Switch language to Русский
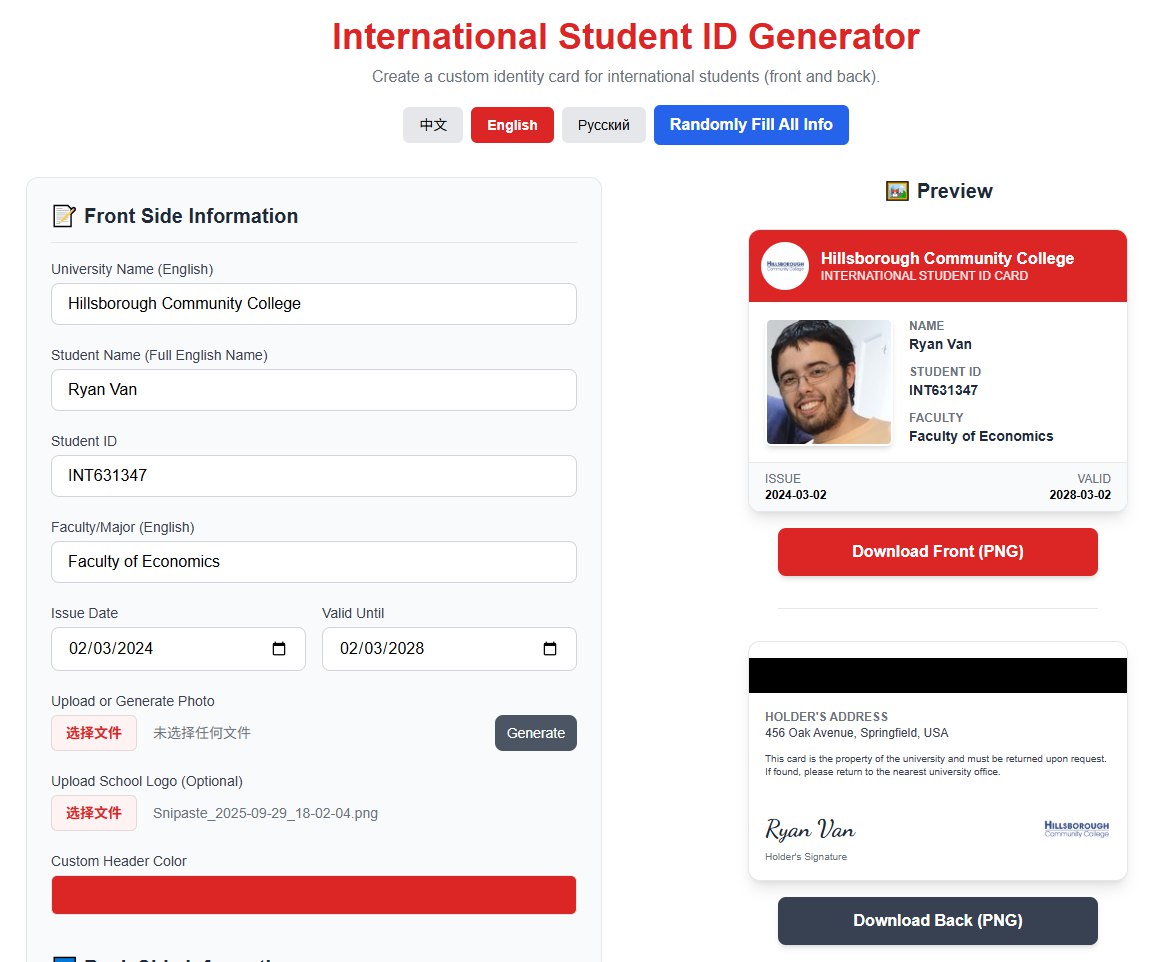This screenshot has height=962, width=1156. coord(604,125)
